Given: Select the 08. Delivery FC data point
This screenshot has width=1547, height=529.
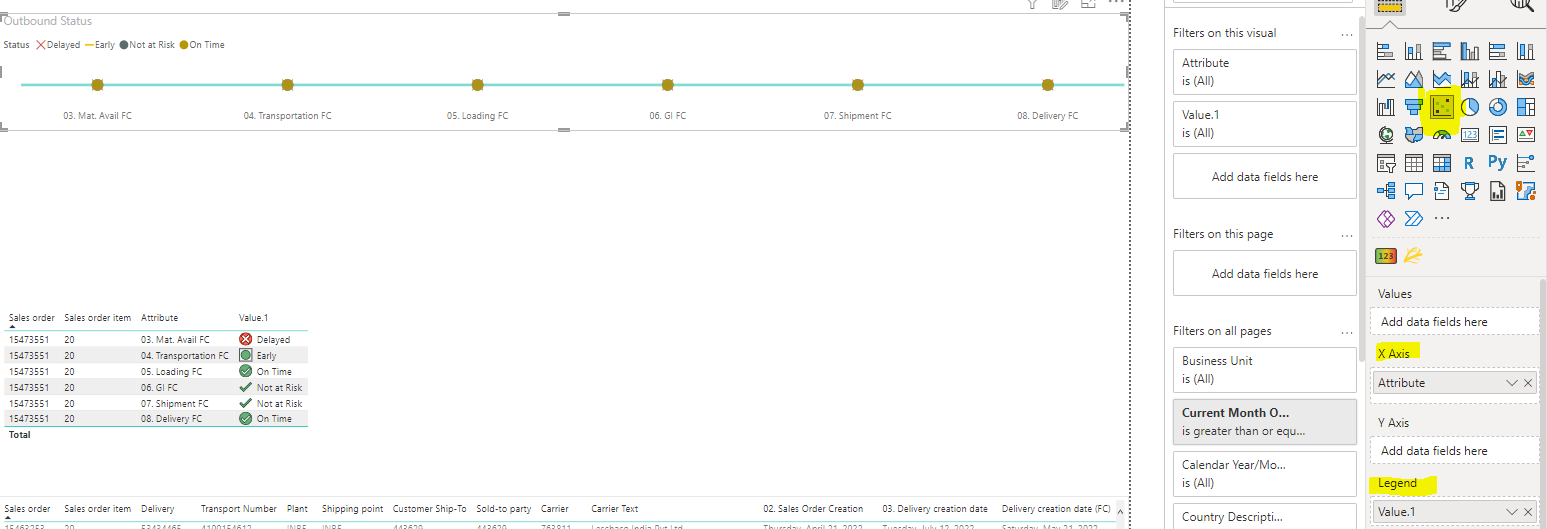Looking at the screenshot, I should click(x=1047, y=85).
